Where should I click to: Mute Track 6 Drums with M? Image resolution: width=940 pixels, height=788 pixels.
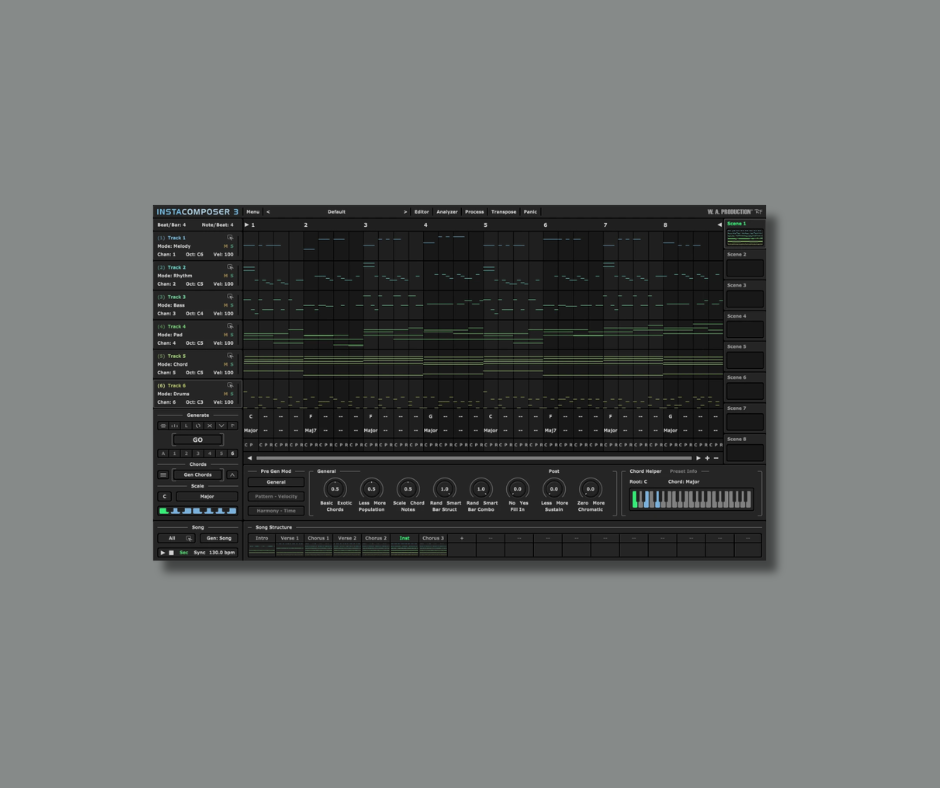[x=226, y=394]
